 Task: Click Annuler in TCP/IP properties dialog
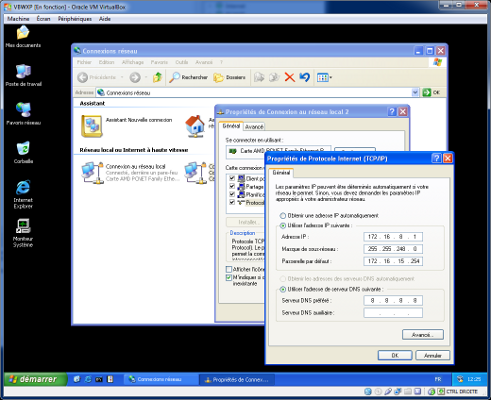click(x=433, y=355)
